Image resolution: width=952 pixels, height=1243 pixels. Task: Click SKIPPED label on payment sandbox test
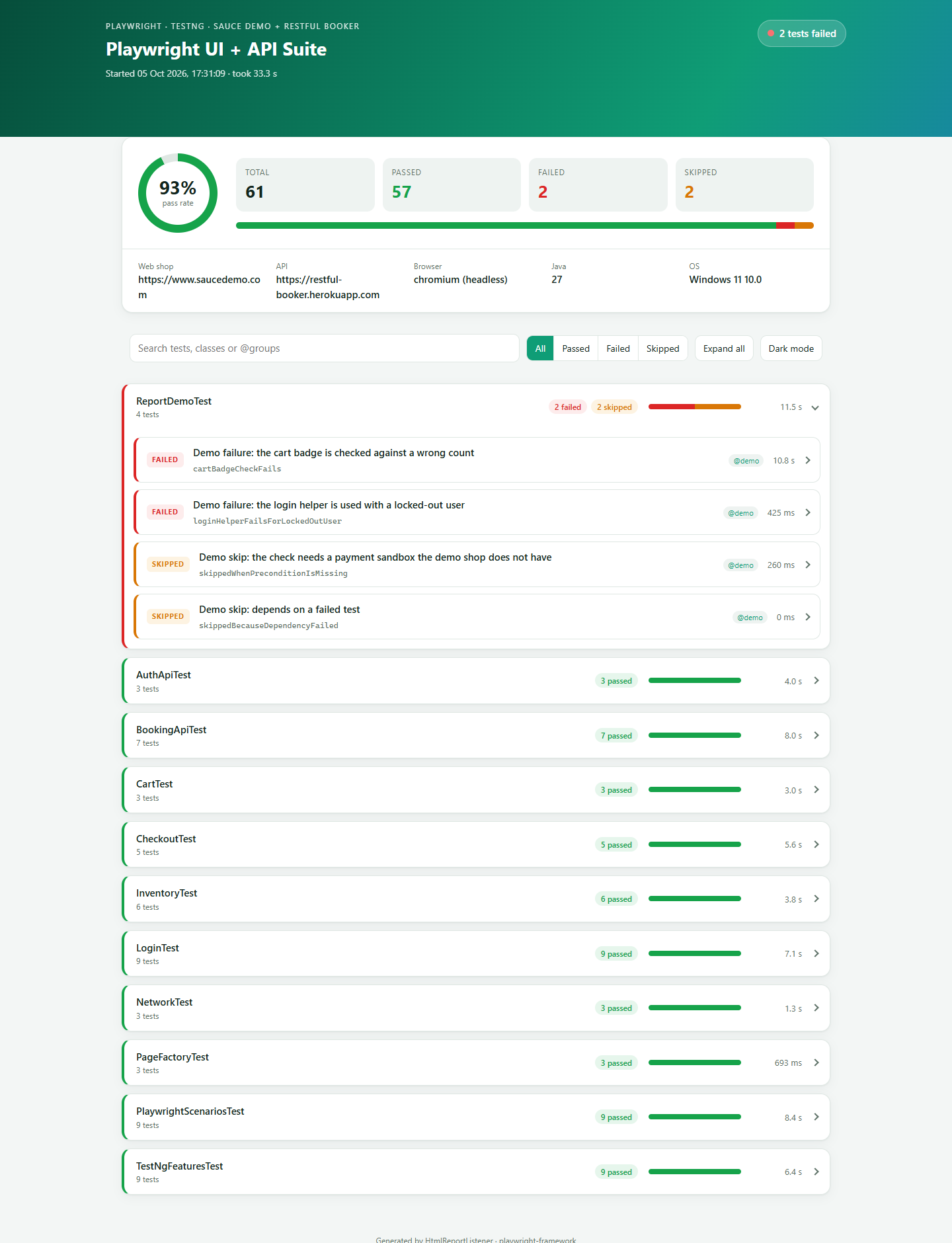(168, 564)
